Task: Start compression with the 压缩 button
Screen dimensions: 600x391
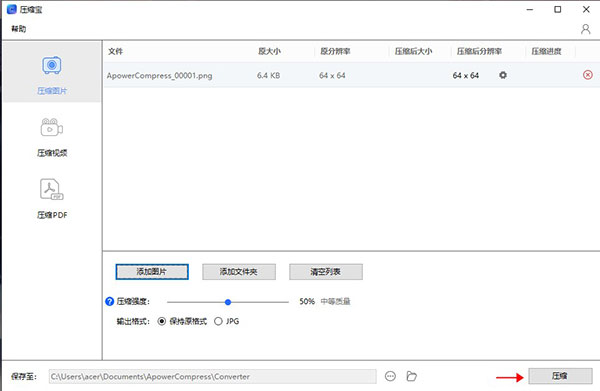Action: tap(560, 376)
